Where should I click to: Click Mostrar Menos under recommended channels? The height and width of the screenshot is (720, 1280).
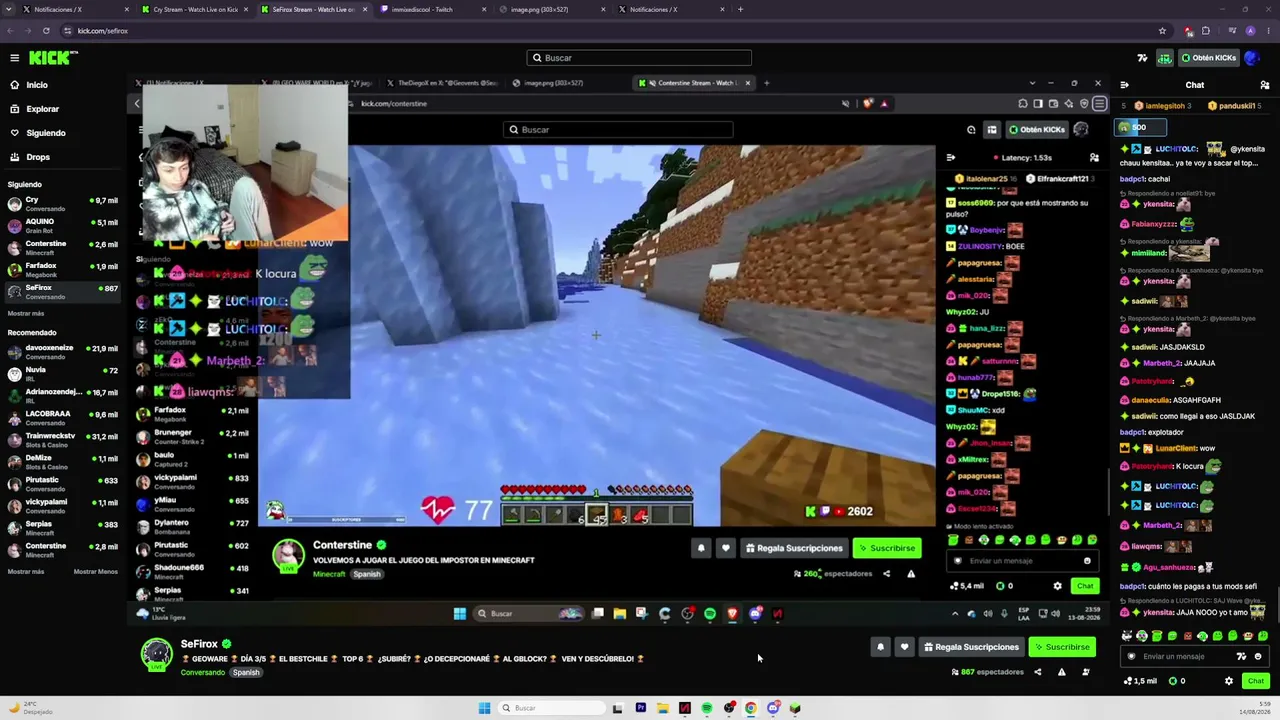coord(96,572)
